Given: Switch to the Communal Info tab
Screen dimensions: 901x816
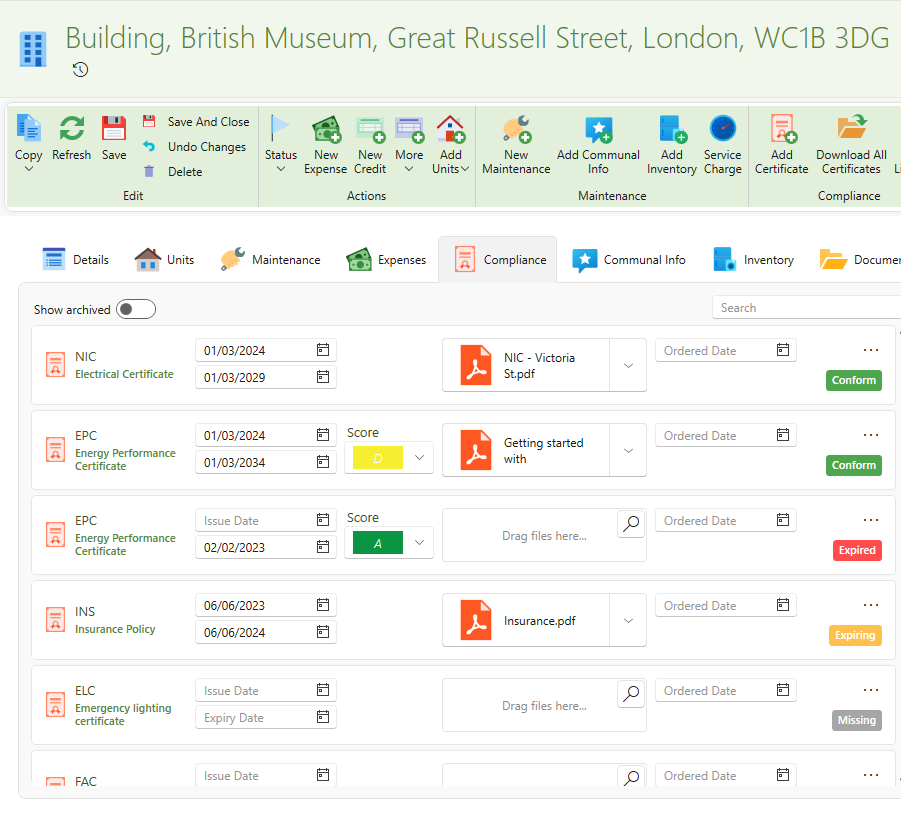Looking at the screenshot, I should 629,260.
